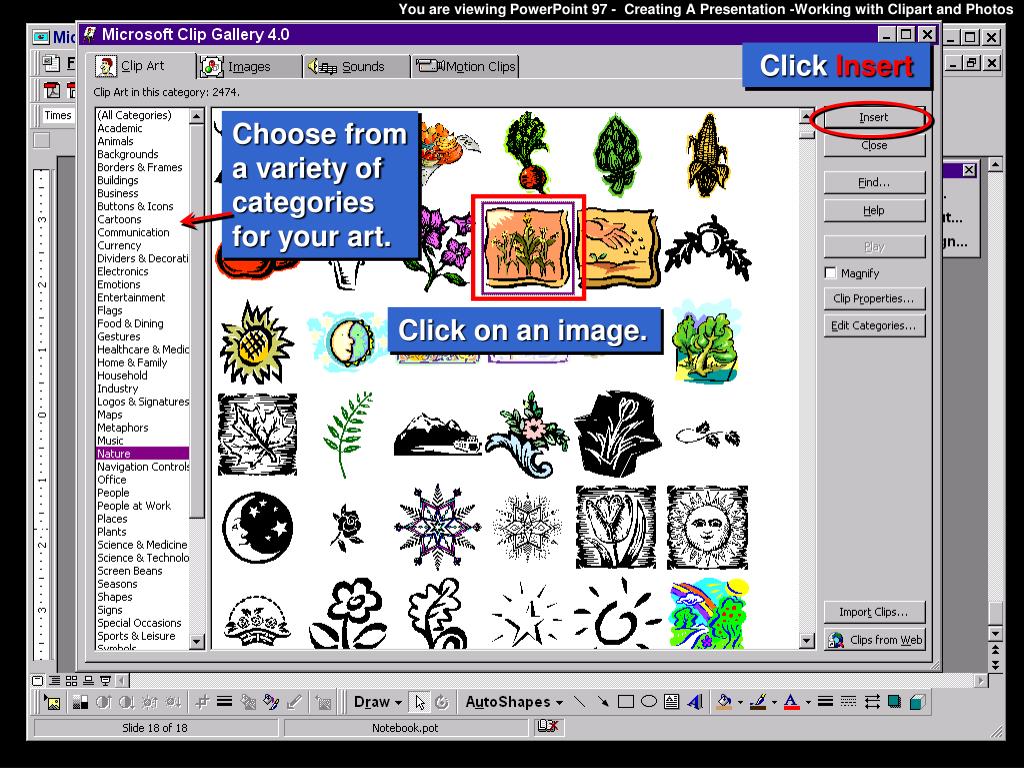
Task: Open the AutoShapes dropdown
Action: 514,702
